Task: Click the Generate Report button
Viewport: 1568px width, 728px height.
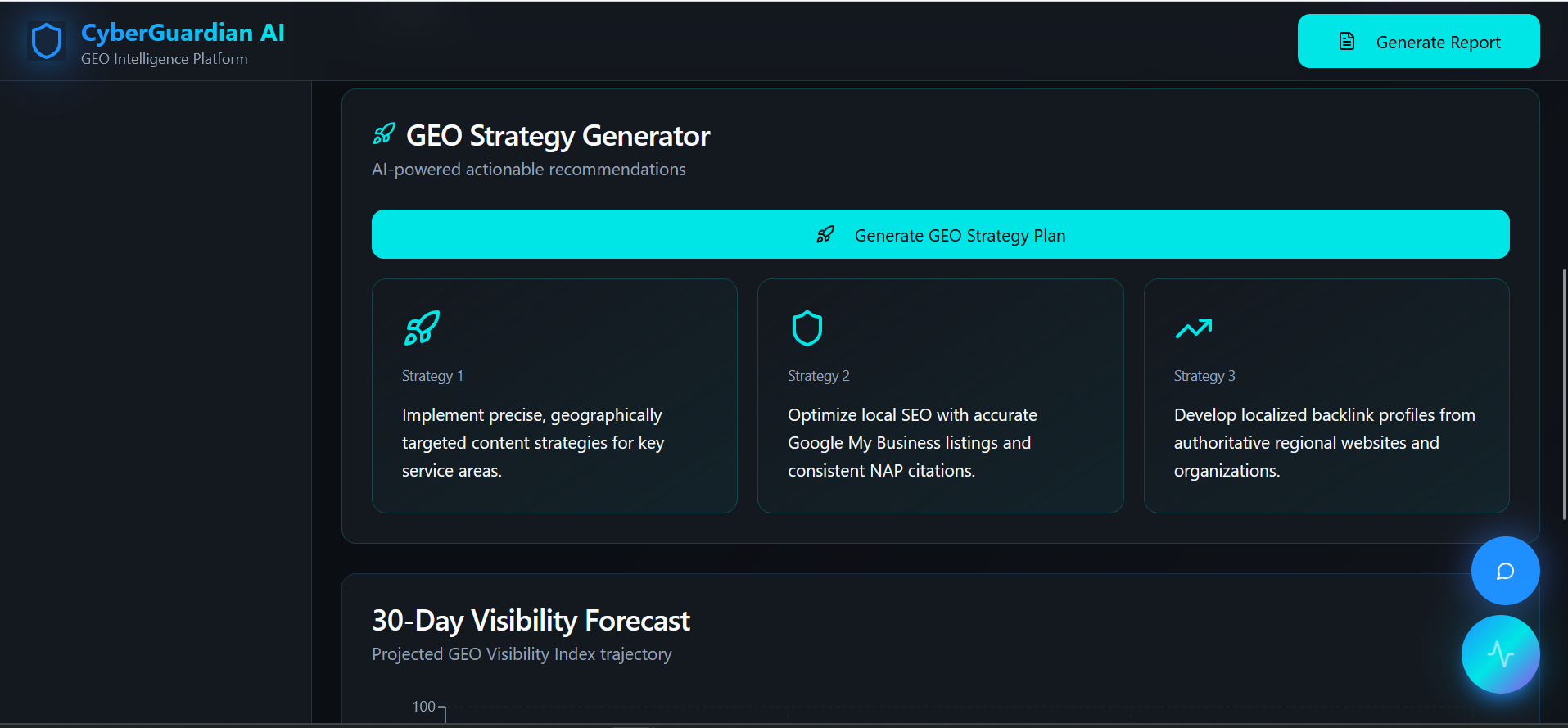Action: click(x=1418, y=41)
